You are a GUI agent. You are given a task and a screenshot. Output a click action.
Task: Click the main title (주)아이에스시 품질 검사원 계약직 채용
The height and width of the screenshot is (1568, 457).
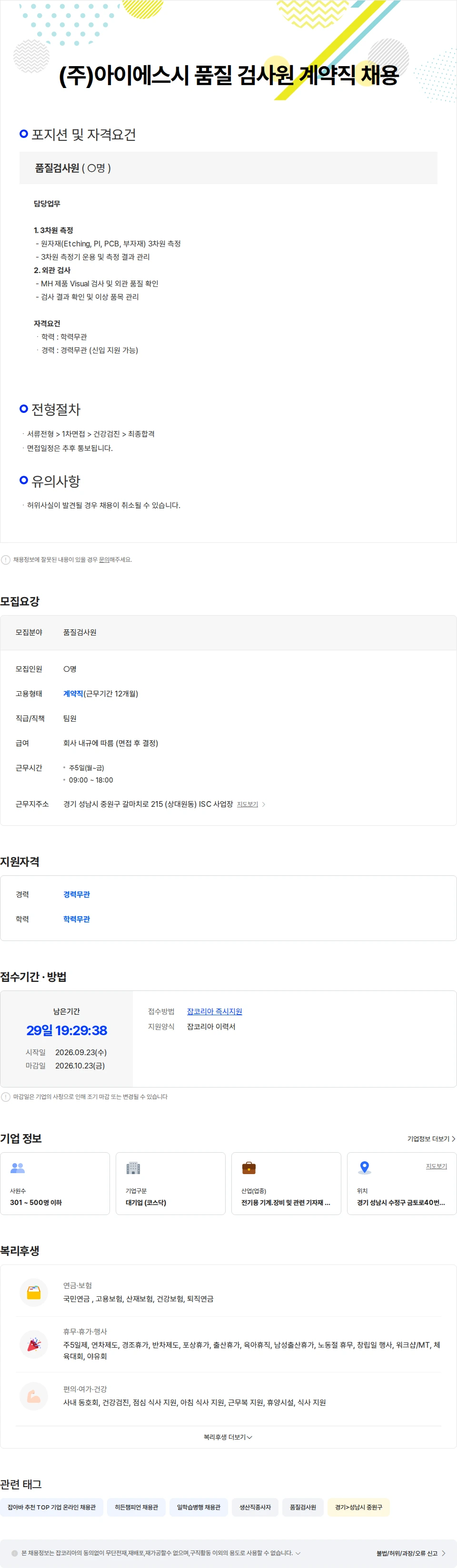[228, 75]
